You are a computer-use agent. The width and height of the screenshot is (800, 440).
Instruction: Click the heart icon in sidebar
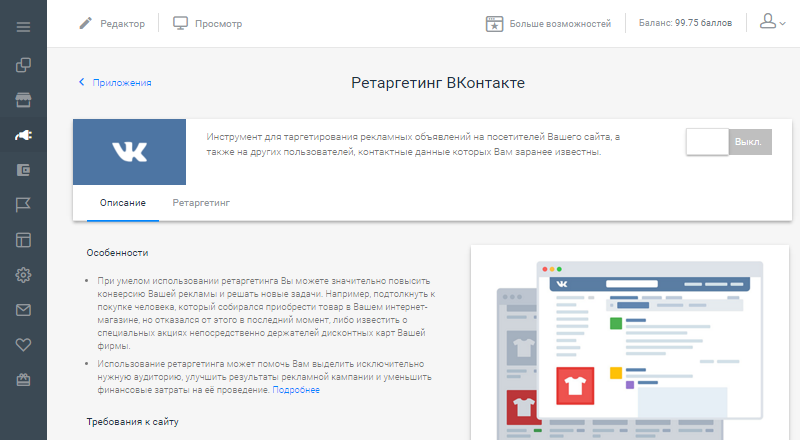[23, 345]
